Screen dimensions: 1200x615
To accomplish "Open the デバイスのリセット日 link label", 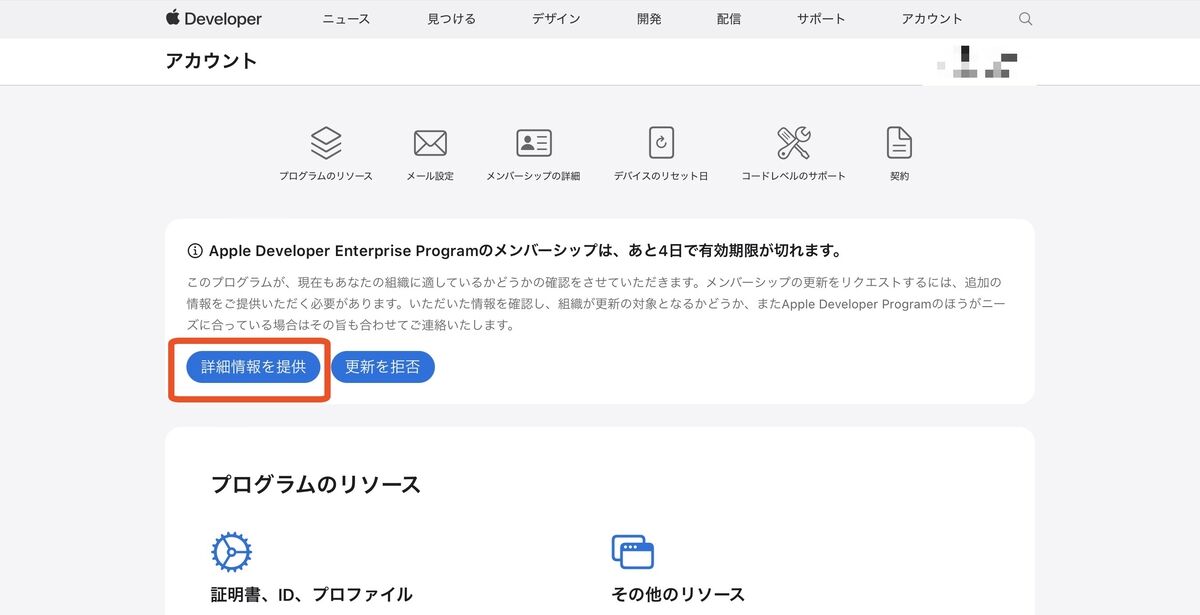I will pos(661,176).
